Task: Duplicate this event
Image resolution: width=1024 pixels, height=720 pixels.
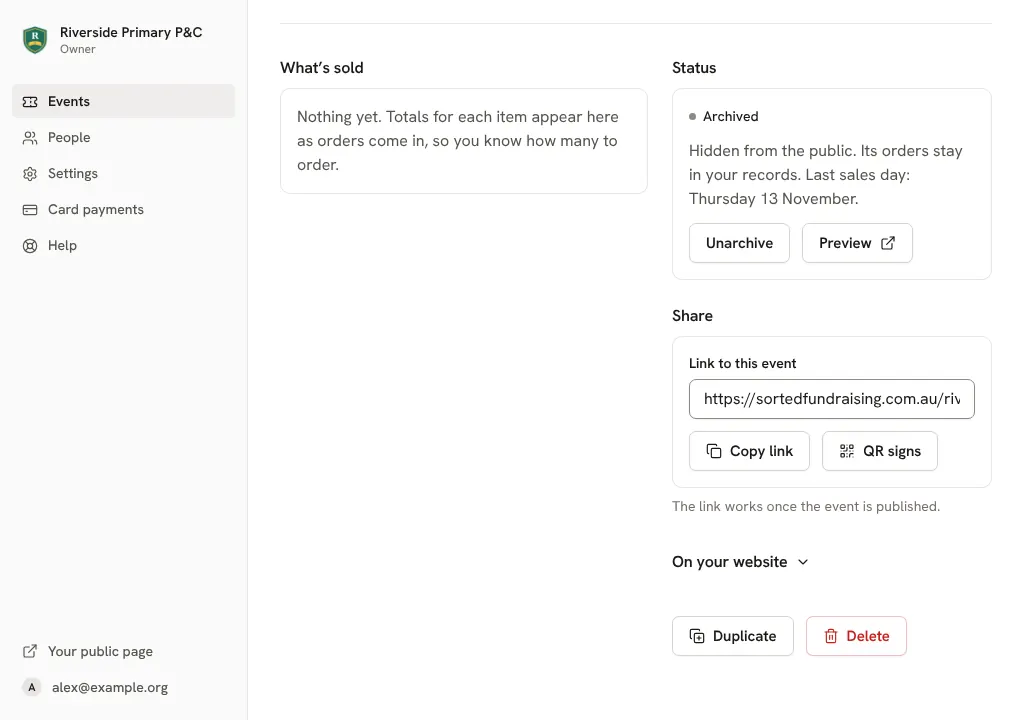Action: tap(733, 636)
